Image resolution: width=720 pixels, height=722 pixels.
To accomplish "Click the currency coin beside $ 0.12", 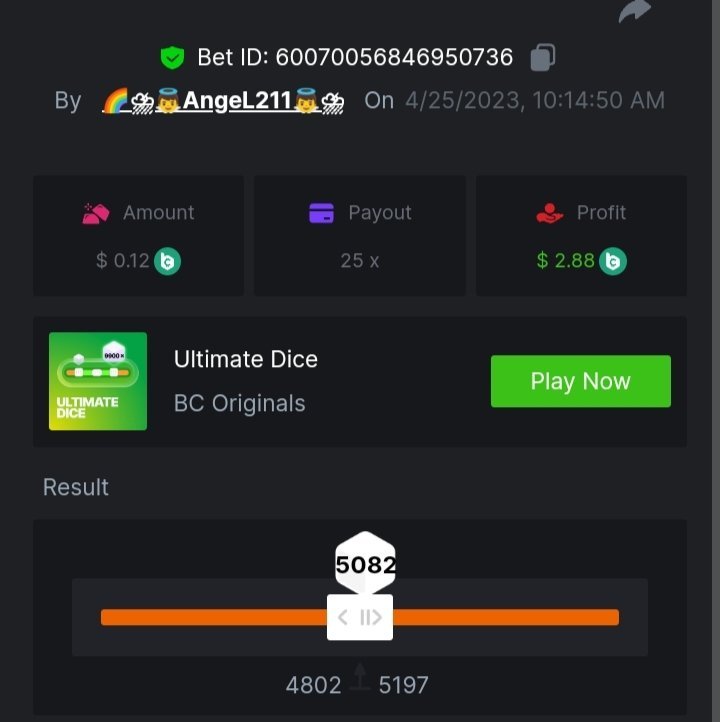I will (x=167, y=261).
